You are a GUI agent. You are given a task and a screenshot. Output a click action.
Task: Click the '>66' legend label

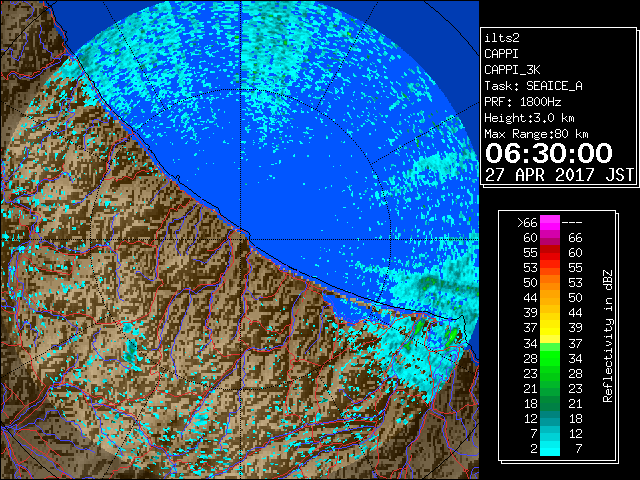[527, 223]
